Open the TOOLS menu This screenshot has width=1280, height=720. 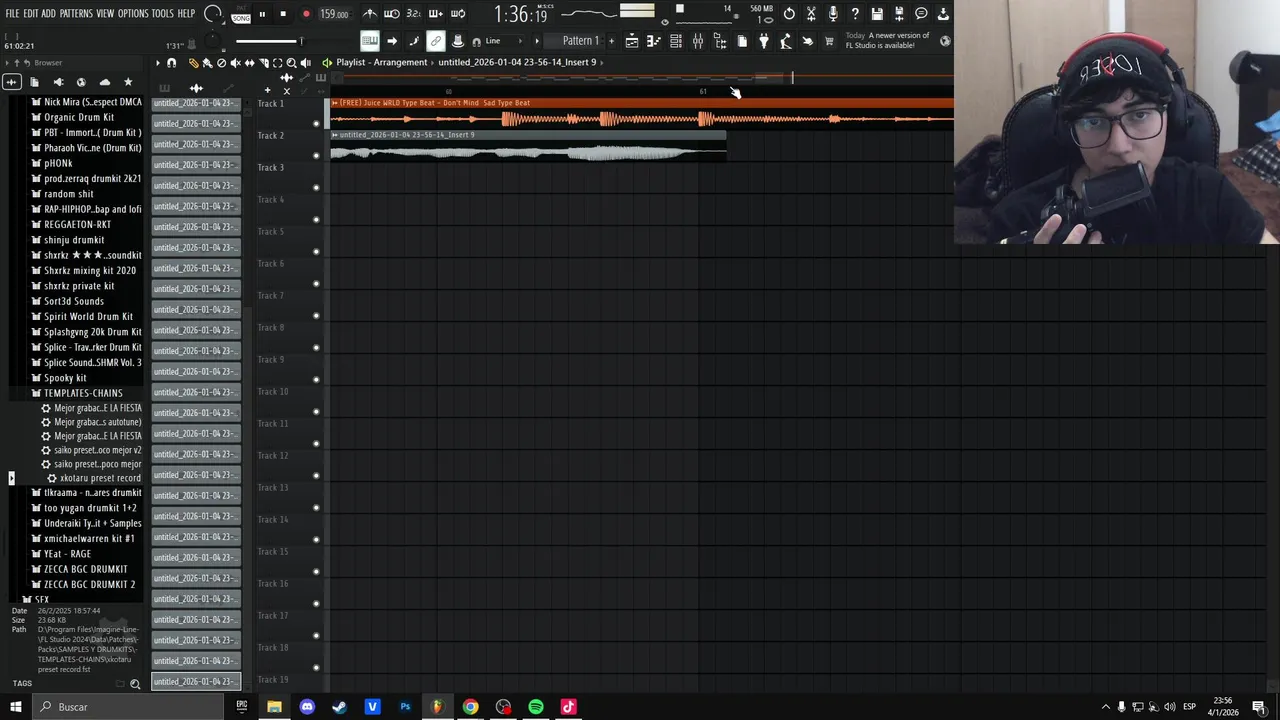[162, 14]
